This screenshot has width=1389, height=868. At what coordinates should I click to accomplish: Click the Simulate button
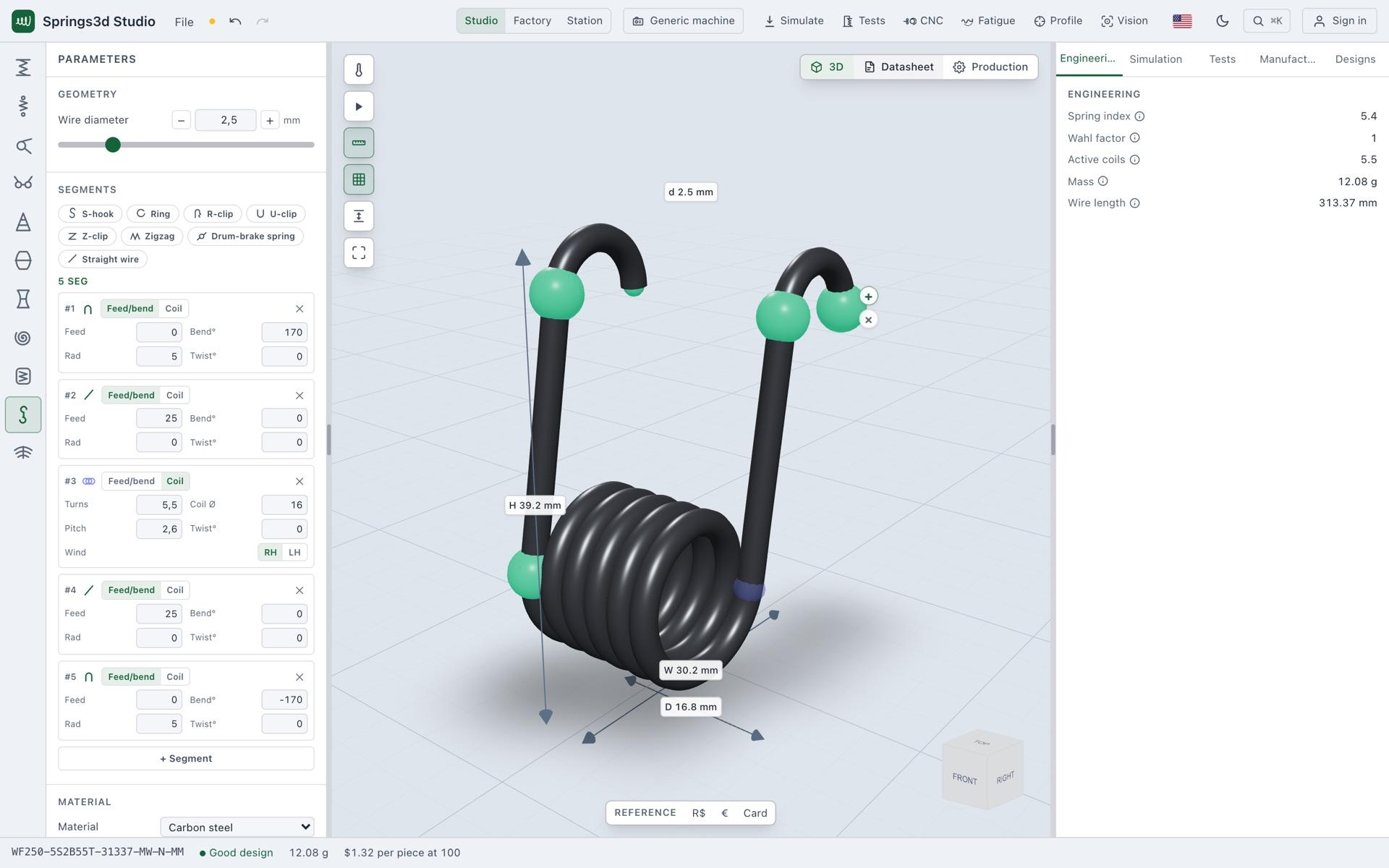pos(794,21)
